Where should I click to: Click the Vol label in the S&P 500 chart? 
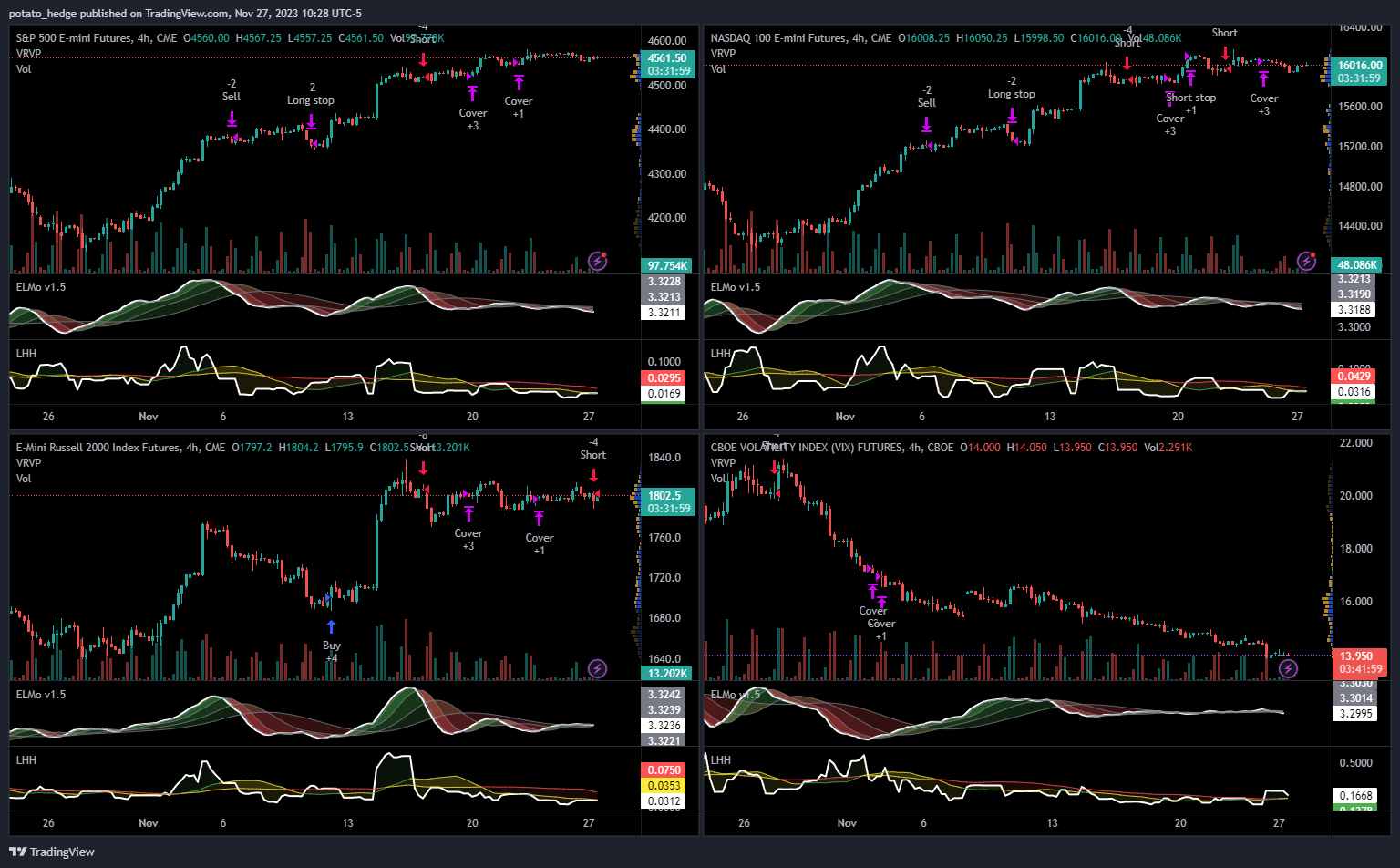click(24, 69)
